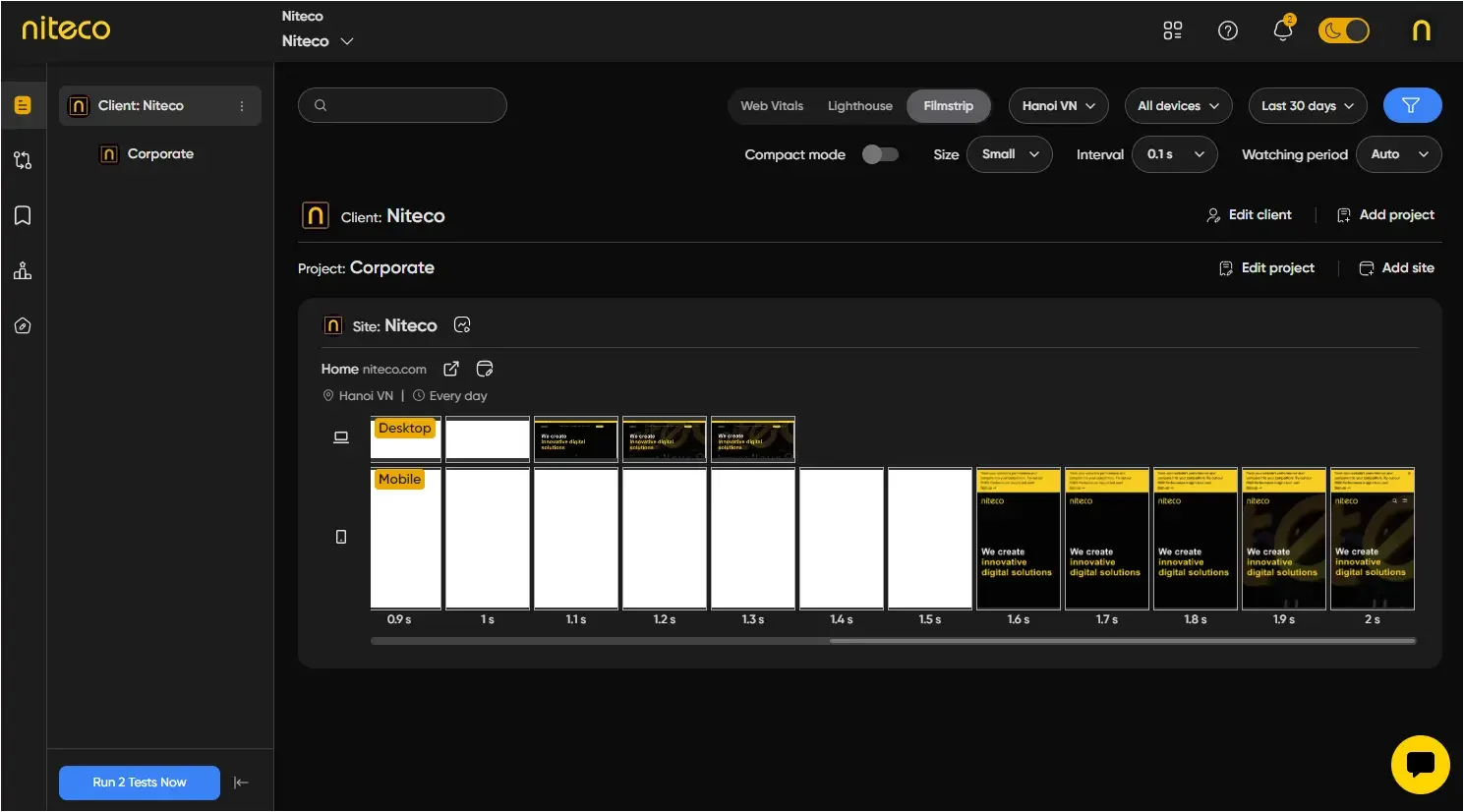Click the compass icon in left sidebar
Screen dimensions: 1464x812
(23, 325)
